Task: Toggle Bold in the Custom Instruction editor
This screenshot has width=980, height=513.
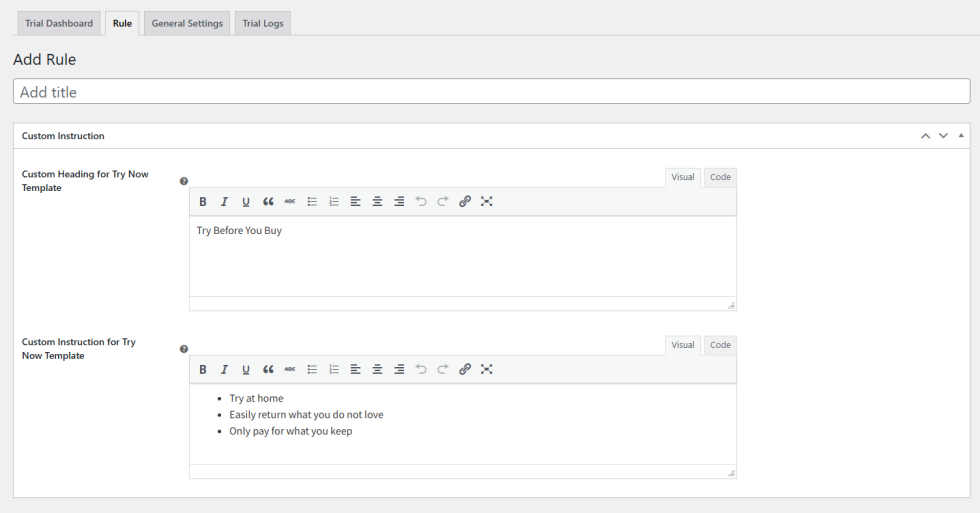Action: (202, 369)
